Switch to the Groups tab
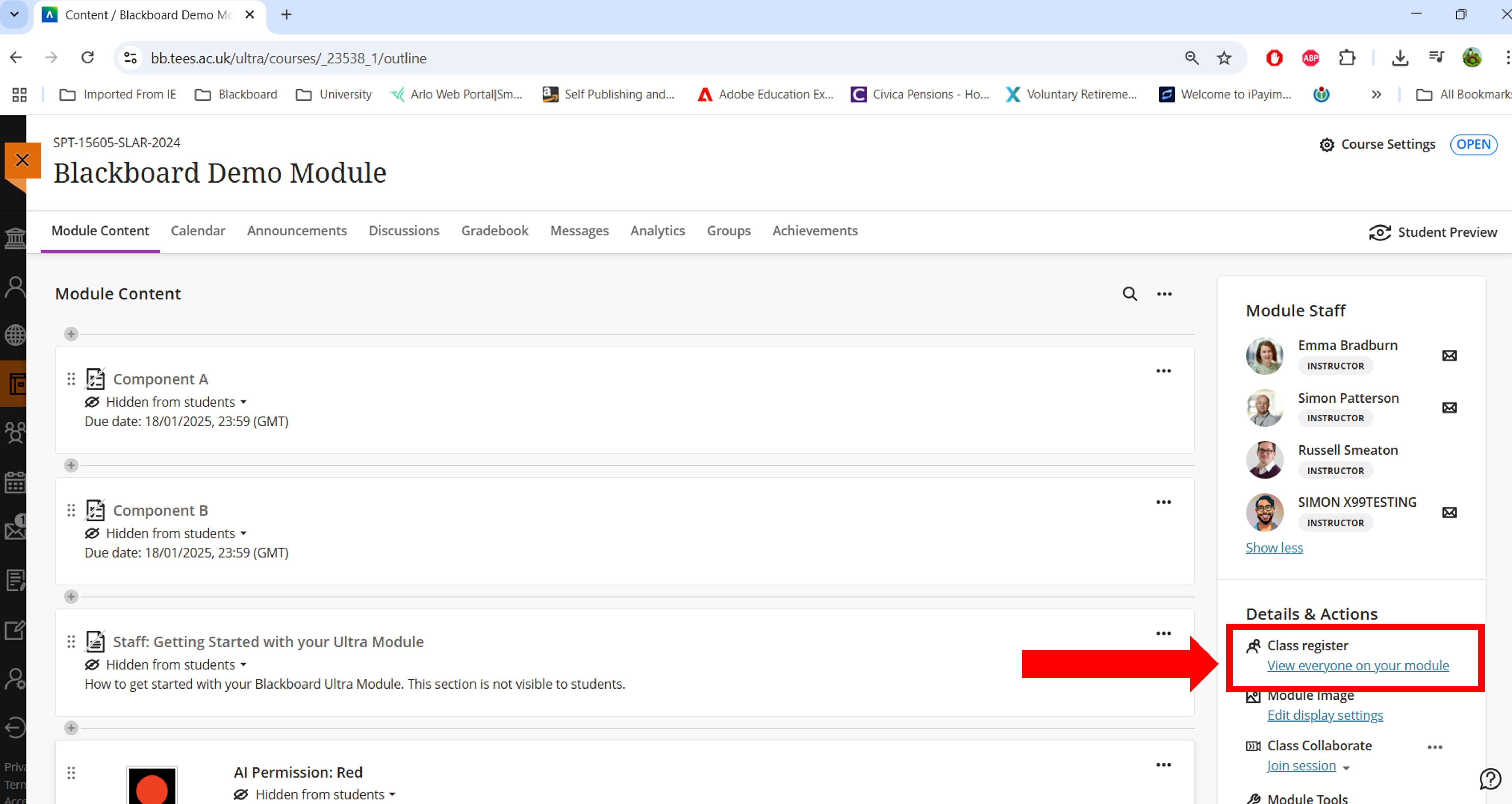1512x804 pixels. click(729, 231)
